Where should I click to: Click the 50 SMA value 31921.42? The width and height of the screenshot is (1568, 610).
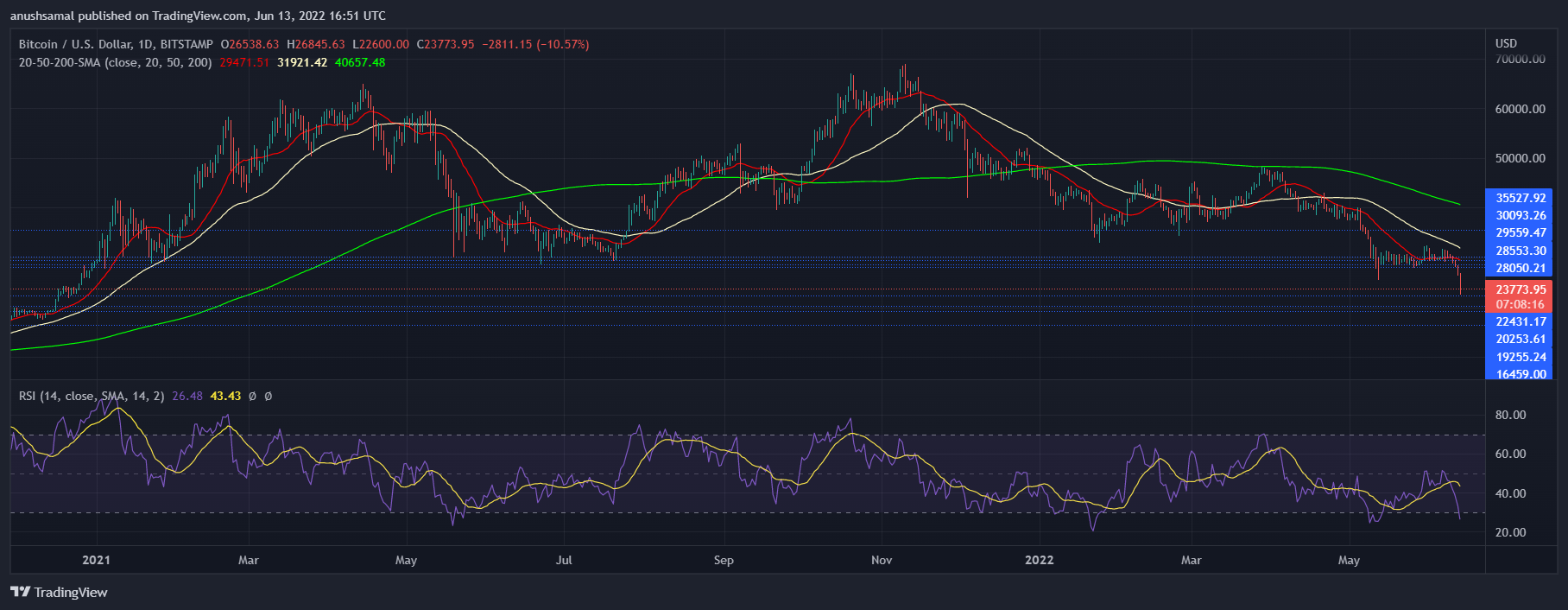coord(302,62)
